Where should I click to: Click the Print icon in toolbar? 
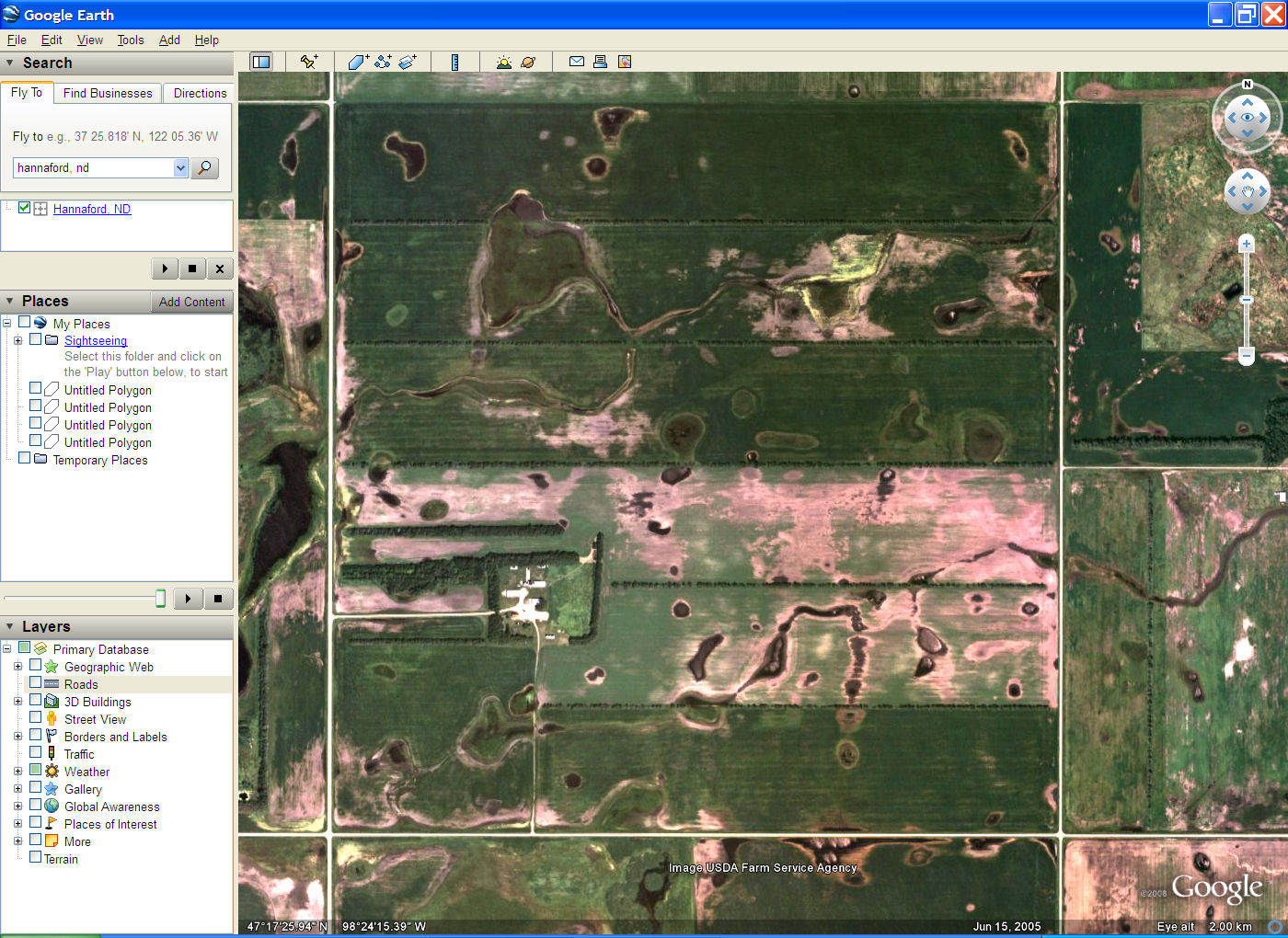(600, 62)
